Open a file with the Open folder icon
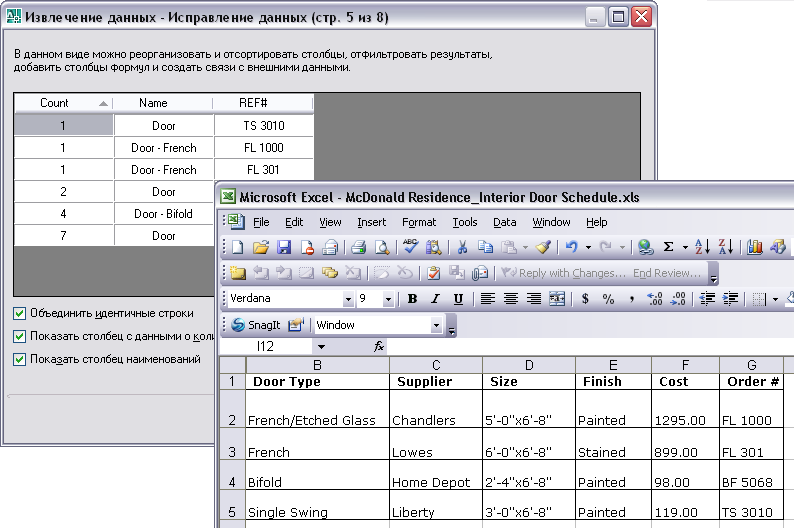The width and height of the screenshot is (794, 528). (261, 247)
